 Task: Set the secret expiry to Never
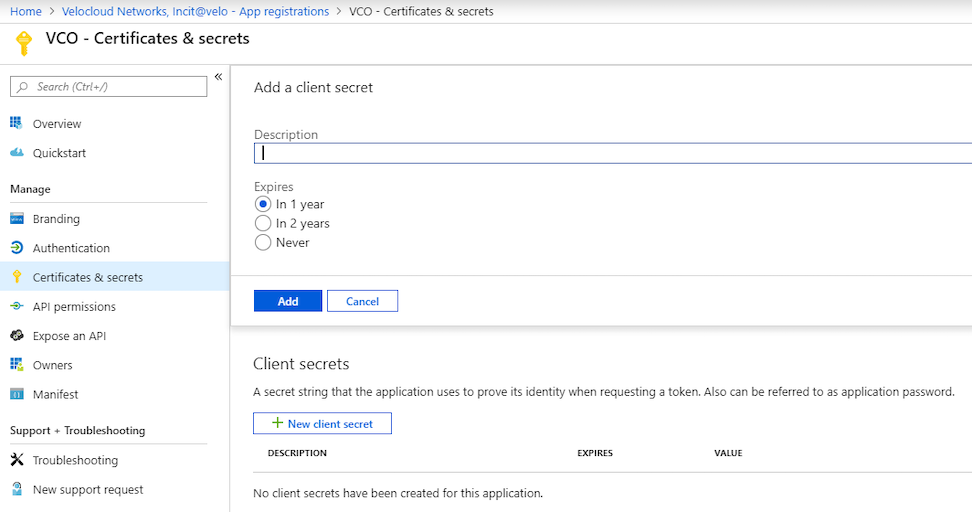[x=263, y=242]
